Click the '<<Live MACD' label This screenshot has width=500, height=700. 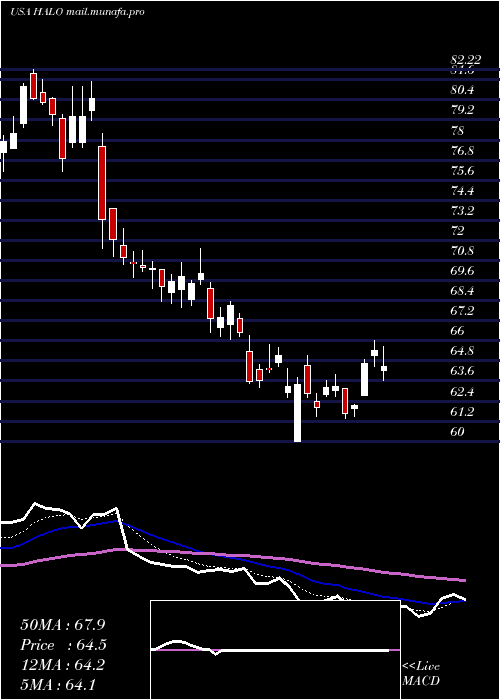coord(421,673)
